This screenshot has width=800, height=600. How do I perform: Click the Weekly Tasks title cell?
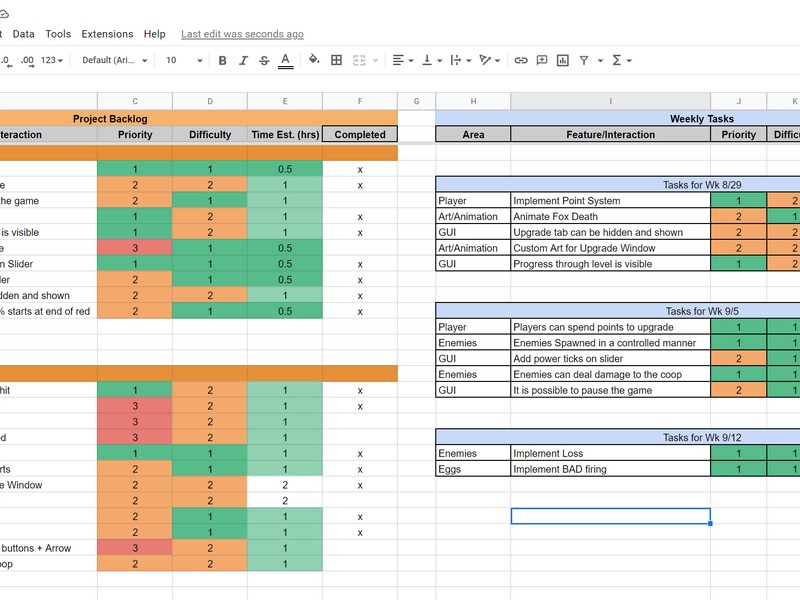(618, 118)
